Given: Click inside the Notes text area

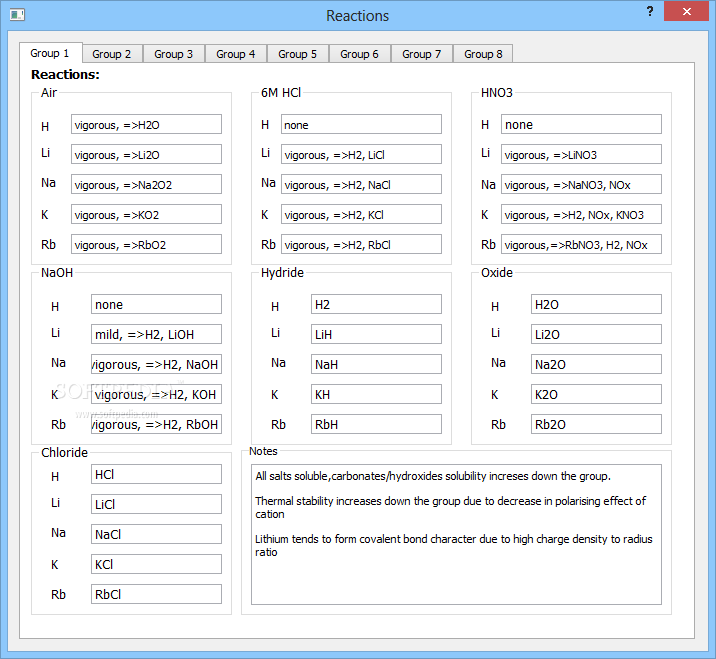Looking at the screenshot, I should pos(456,534).
